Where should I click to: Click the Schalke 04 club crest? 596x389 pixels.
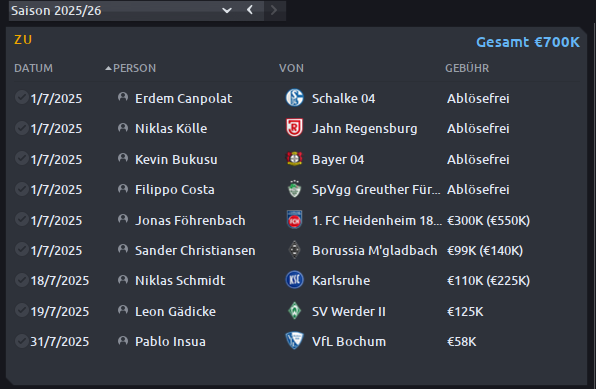294,98
